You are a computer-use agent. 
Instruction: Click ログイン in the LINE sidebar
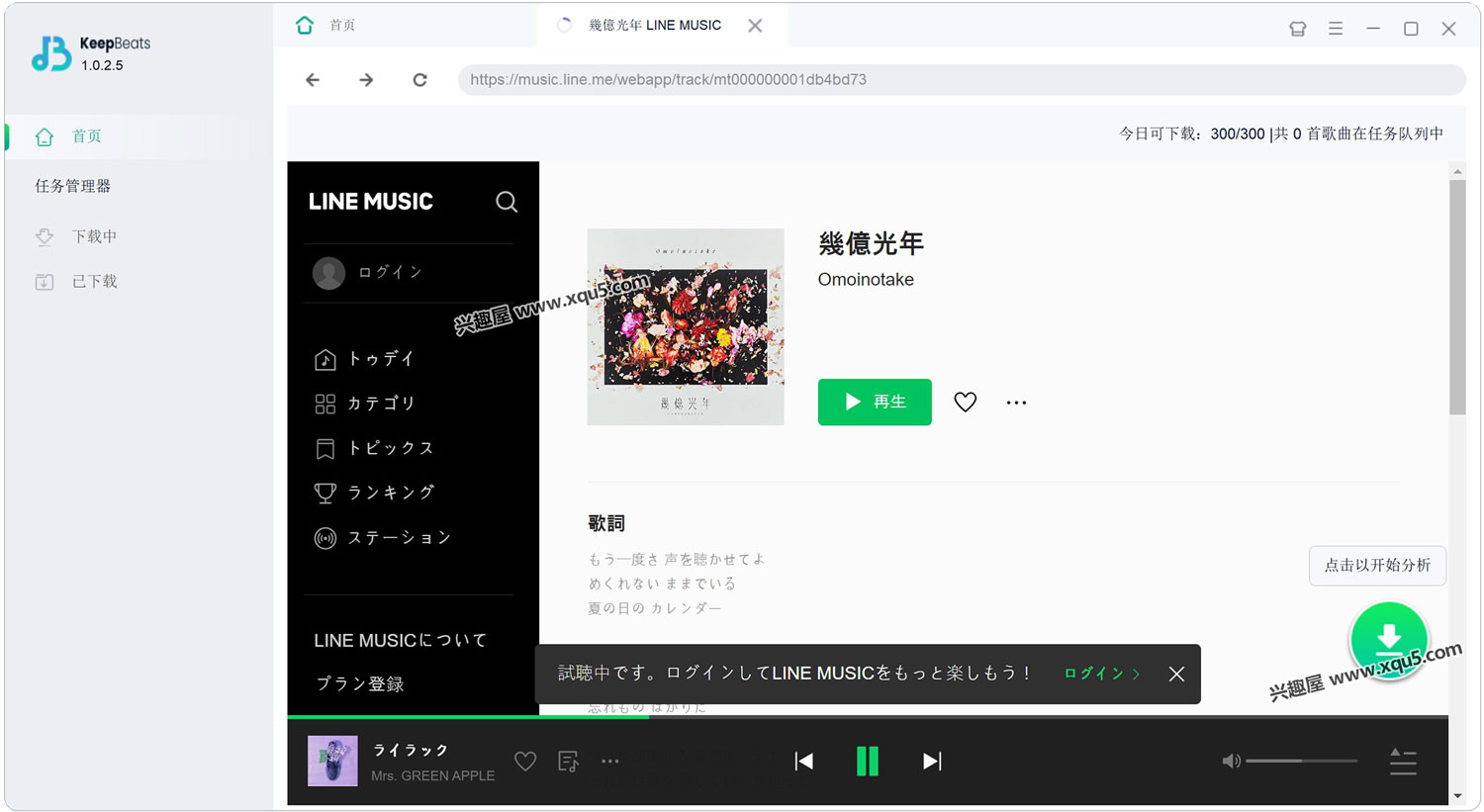point(368,272)
